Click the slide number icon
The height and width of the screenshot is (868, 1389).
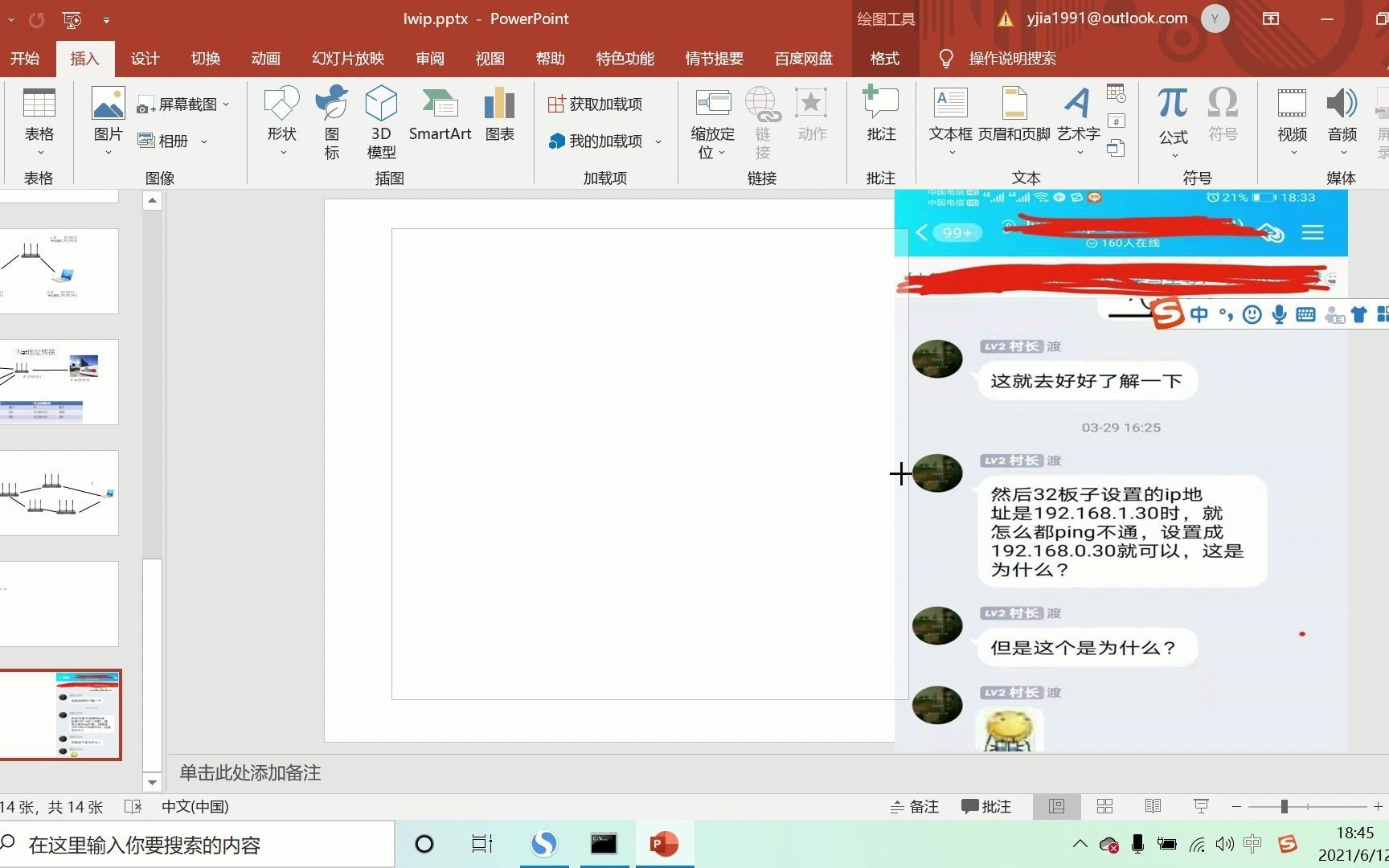click(x=1116, y=121)
